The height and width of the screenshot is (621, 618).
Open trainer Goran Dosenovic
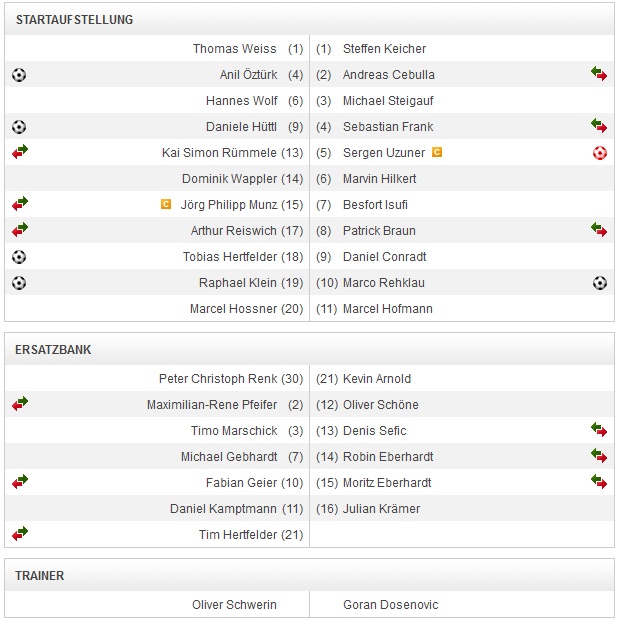tap(390, 605)
